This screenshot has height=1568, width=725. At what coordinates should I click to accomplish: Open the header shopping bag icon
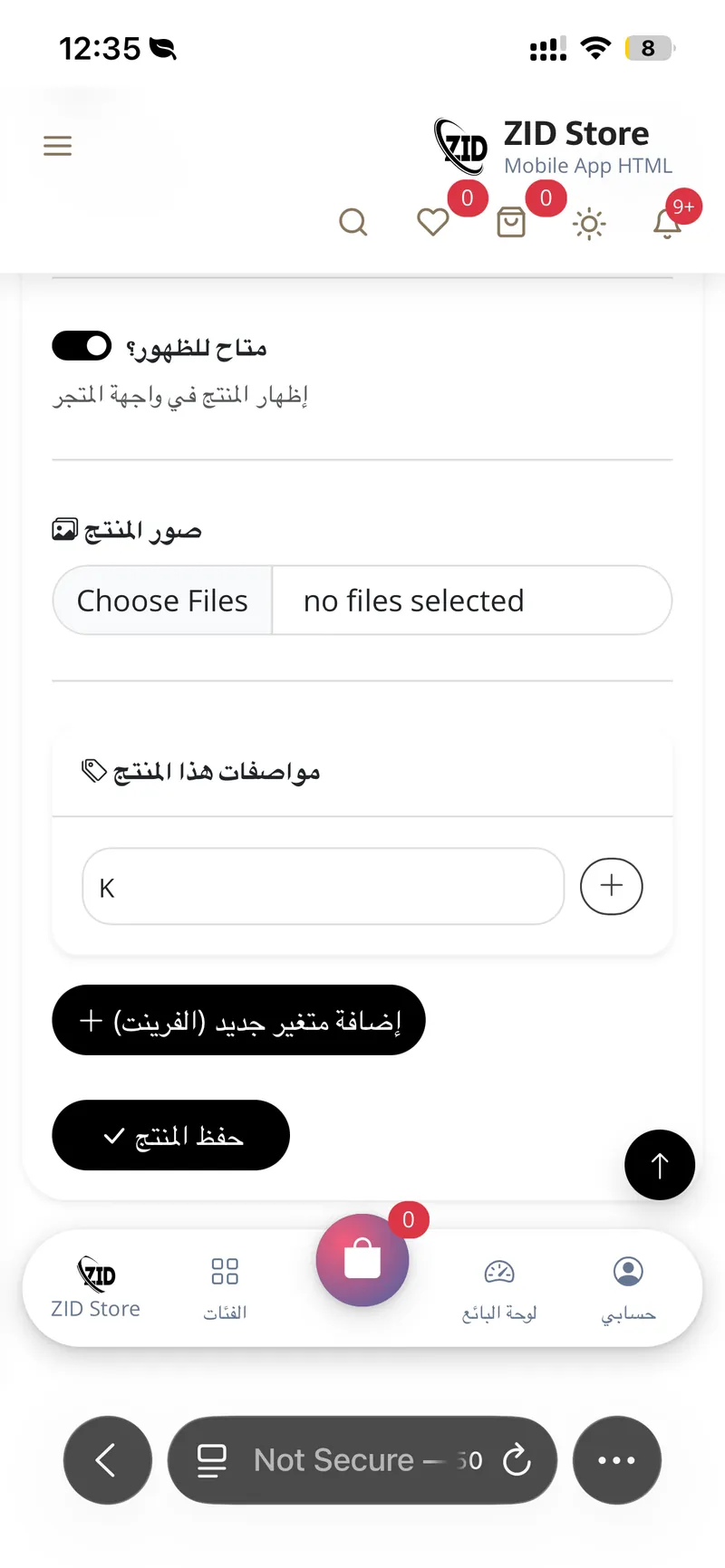[x=511, y=222]
